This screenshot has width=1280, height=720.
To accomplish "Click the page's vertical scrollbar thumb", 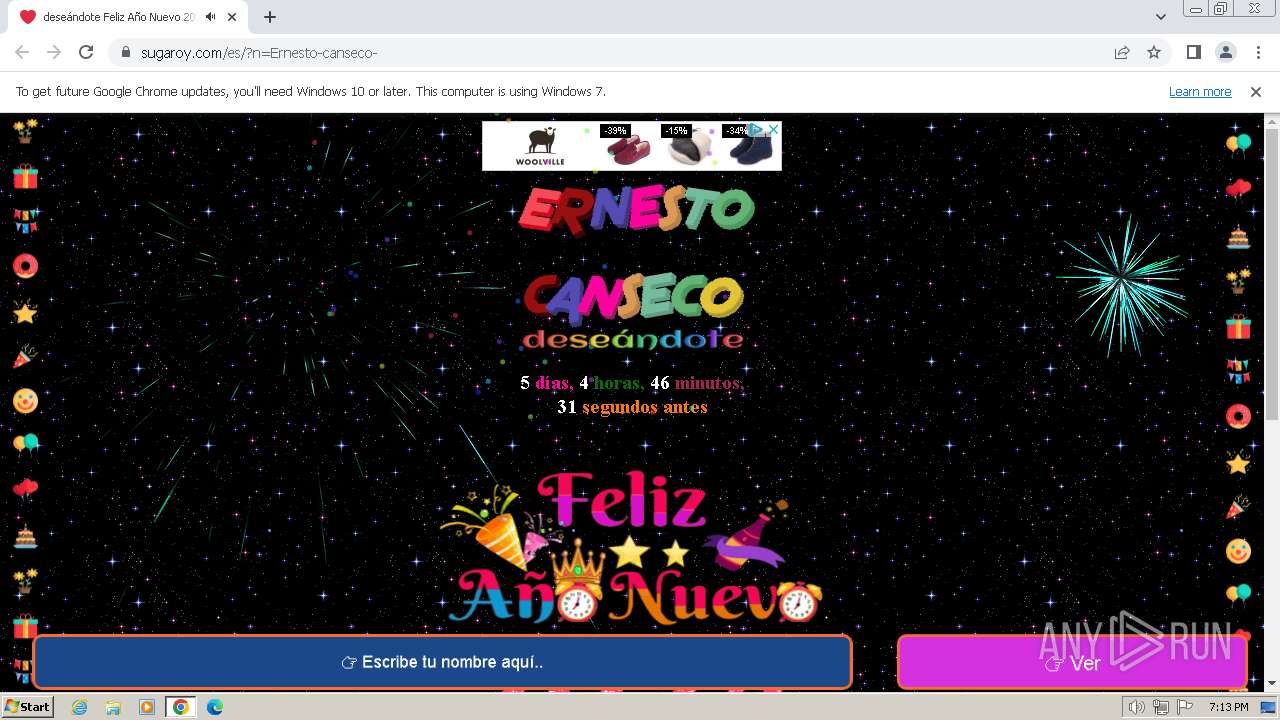I will [1272, 275].
